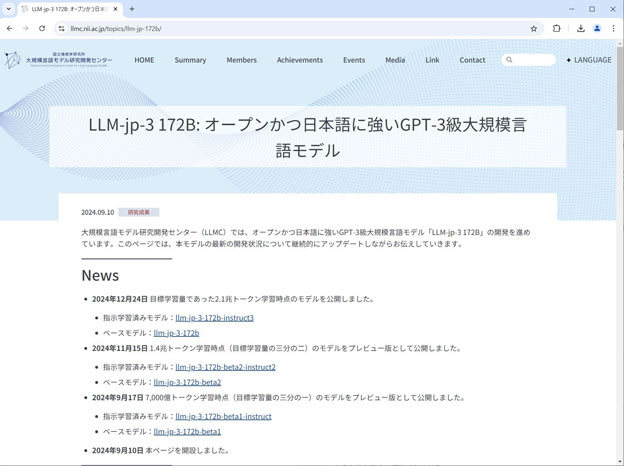View site information icon in address bar
Screen dimensions: 624x466
61,29
